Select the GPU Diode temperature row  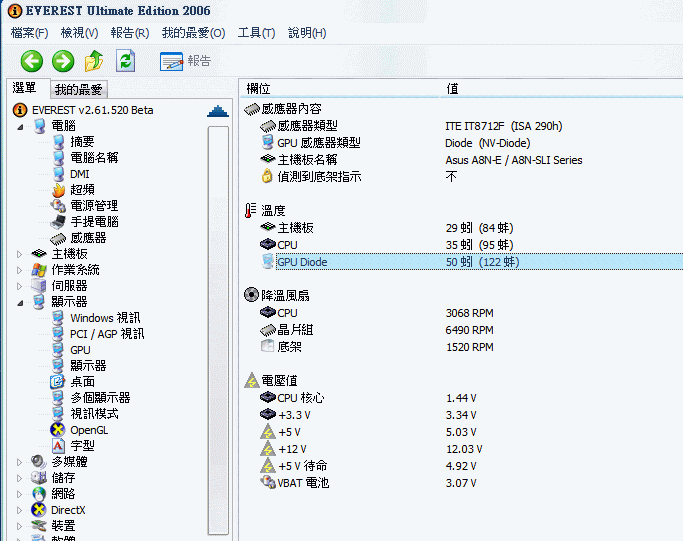point(302,262)
